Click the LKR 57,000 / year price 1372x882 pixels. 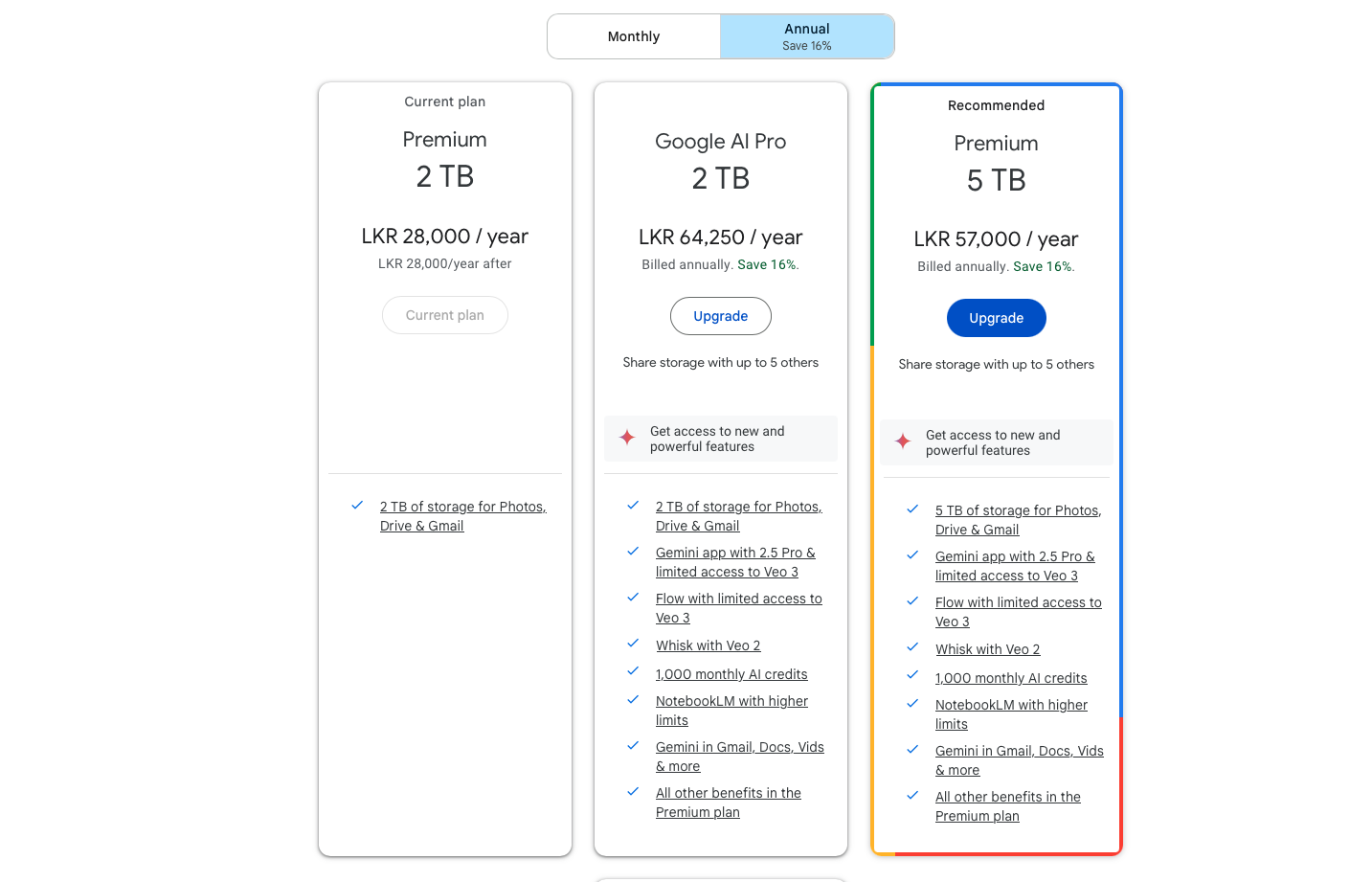[x=997, y=239]
